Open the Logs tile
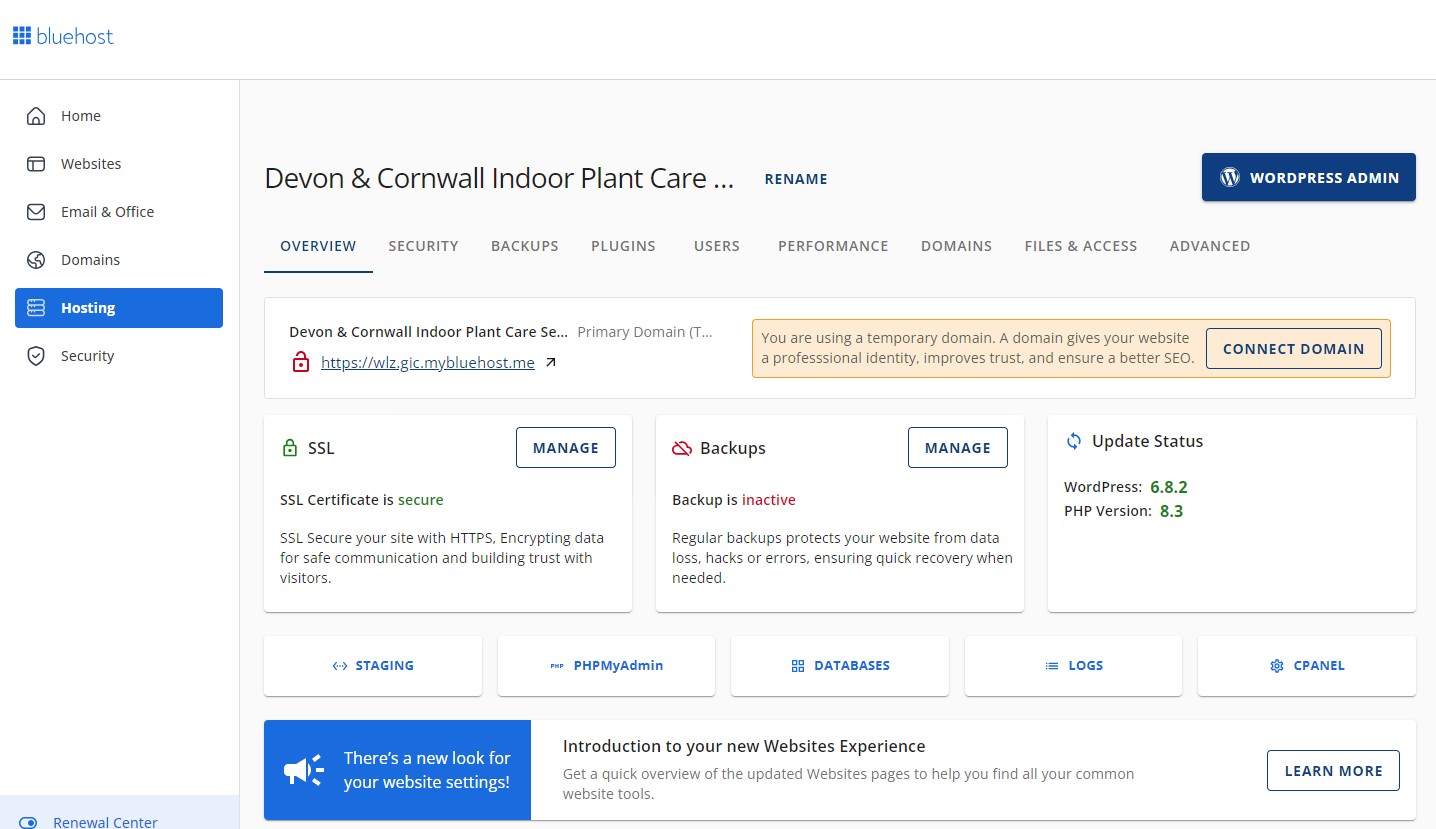1436x829 pixels. [x=1074, y=666]
